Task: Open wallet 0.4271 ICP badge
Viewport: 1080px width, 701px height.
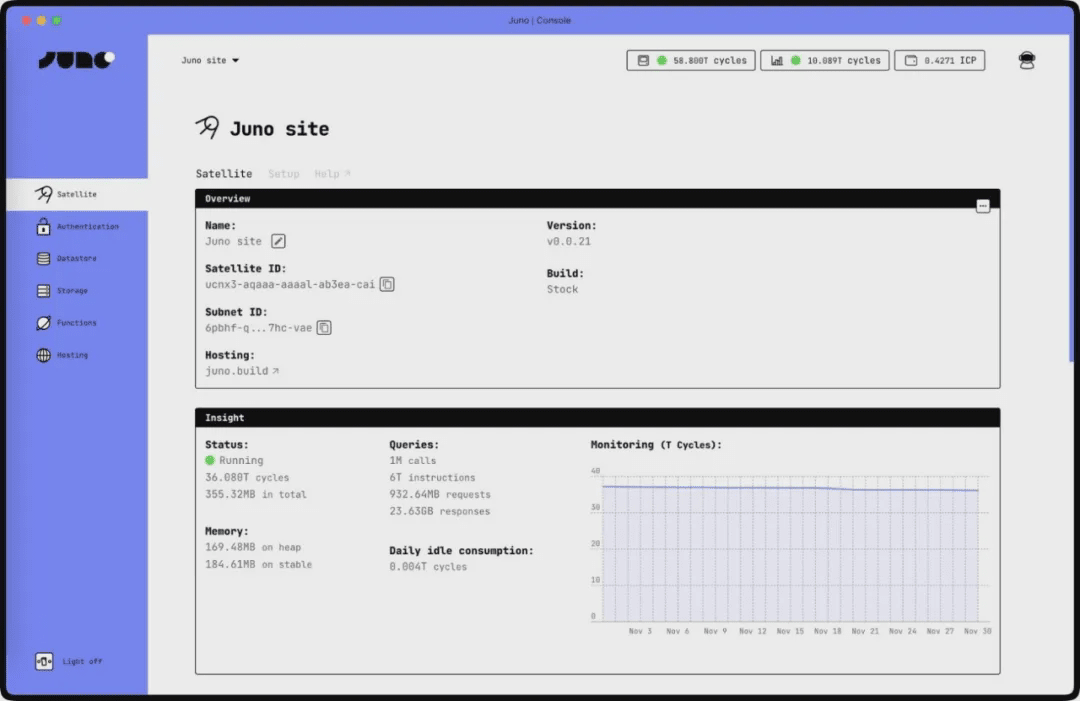Action: tap(939, 61)
